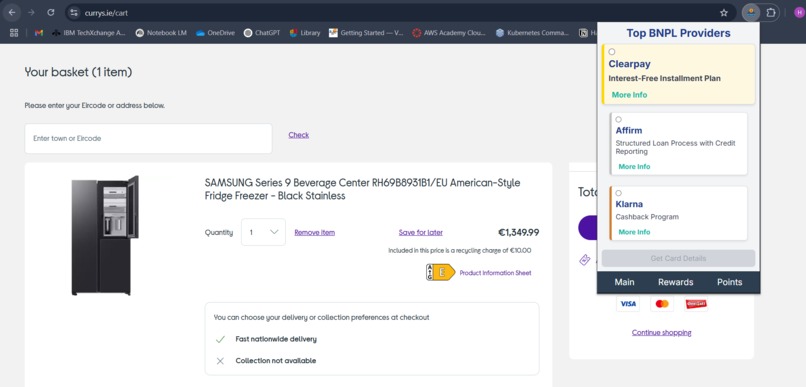Open the Product Information Sheet link
Image resolution: width=806 pixels, height=387 pixels.
click(496, 273)
